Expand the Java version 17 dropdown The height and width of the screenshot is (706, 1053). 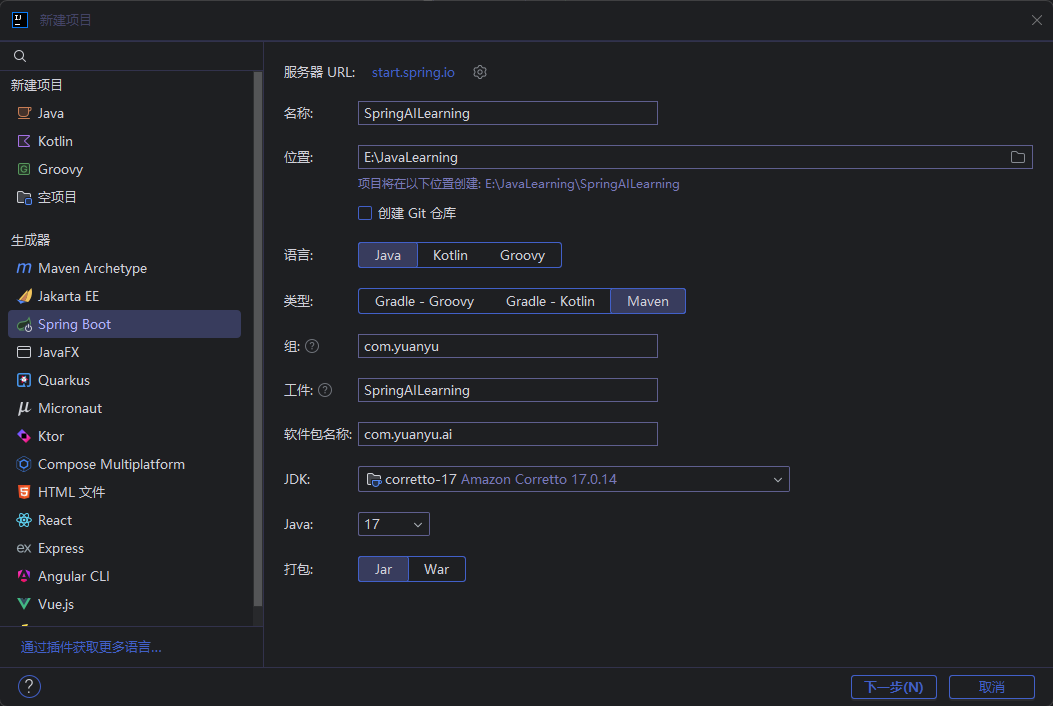[x=393, y=524]
